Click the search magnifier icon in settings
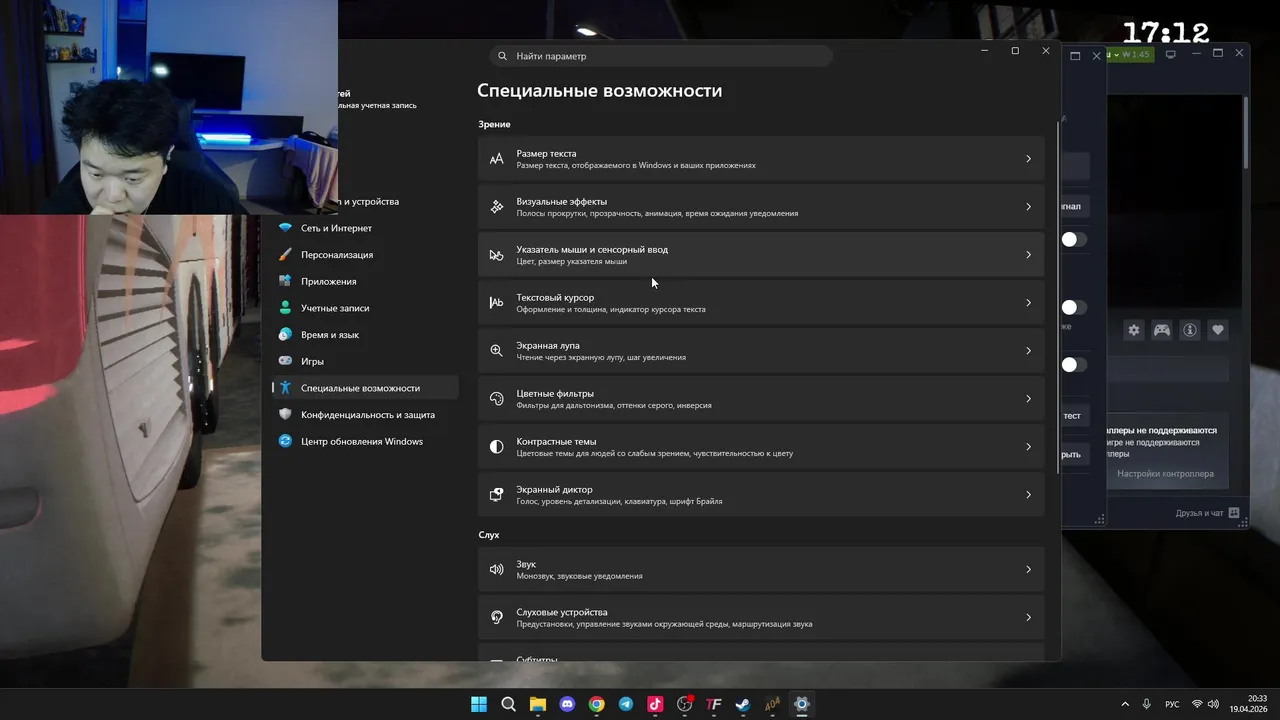The width and height of the screenshot is (1280, 720). click(503, 56)
